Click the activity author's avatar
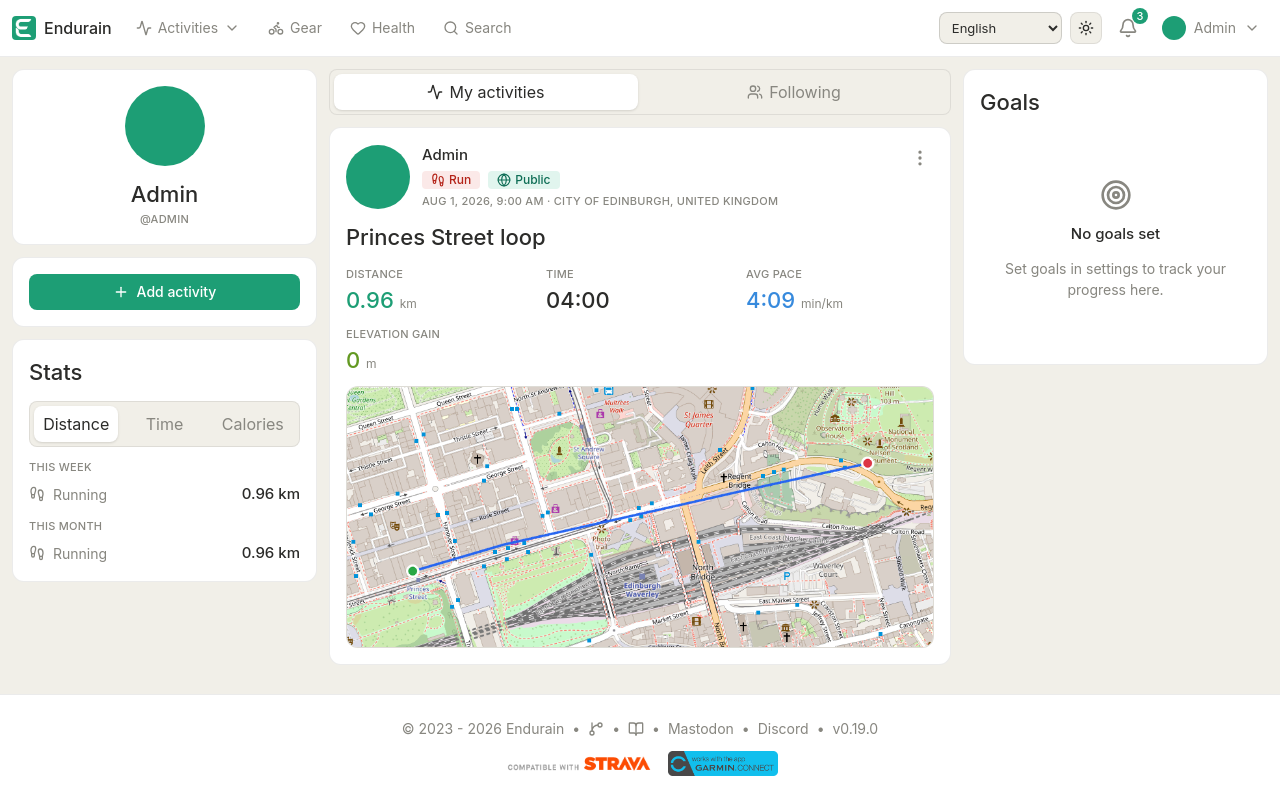 [378, 177]
